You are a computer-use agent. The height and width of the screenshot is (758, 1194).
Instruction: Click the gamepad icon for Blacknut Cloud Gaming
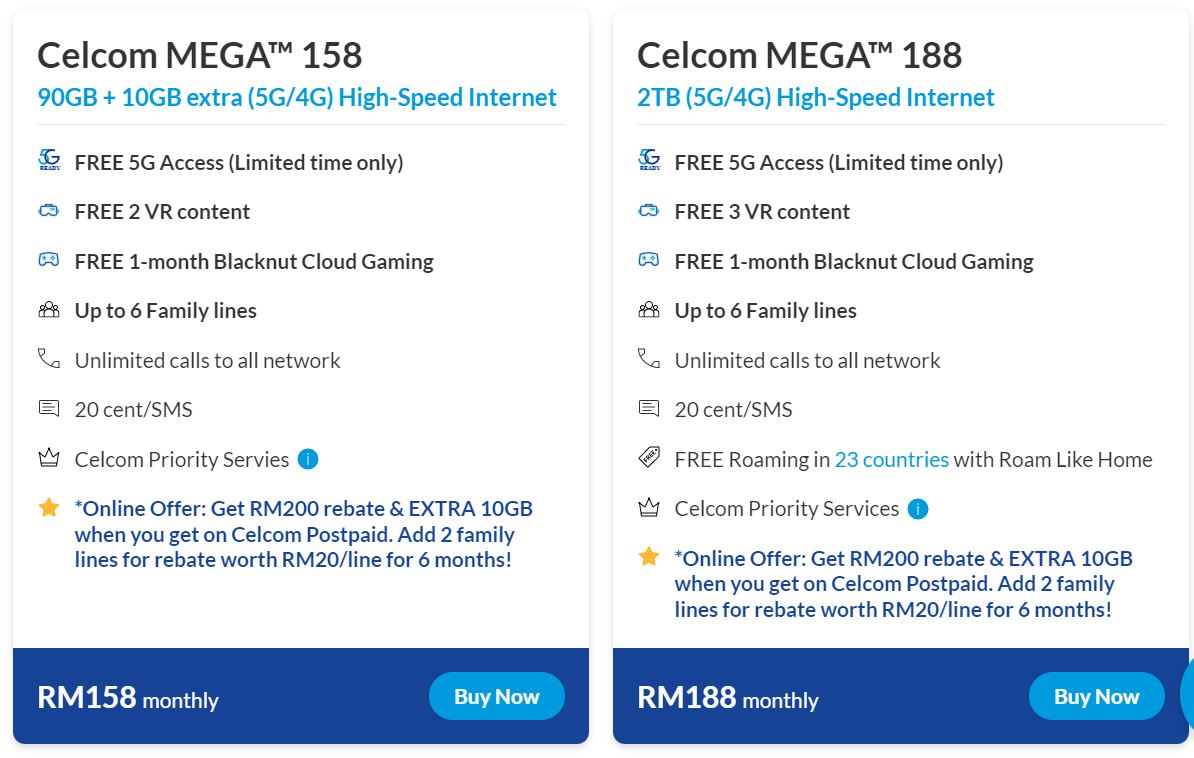49,261
